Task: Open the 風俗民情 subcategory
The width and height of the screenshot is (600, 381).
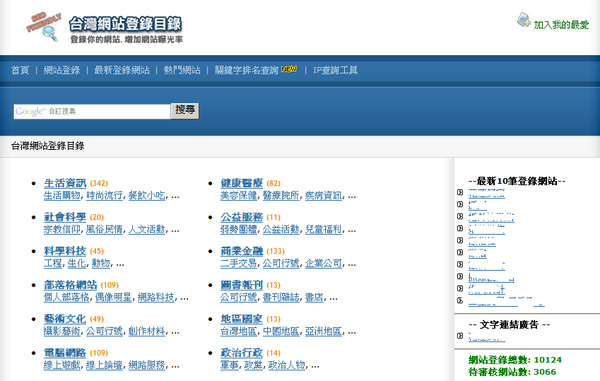Action: [x=104, y=230]
